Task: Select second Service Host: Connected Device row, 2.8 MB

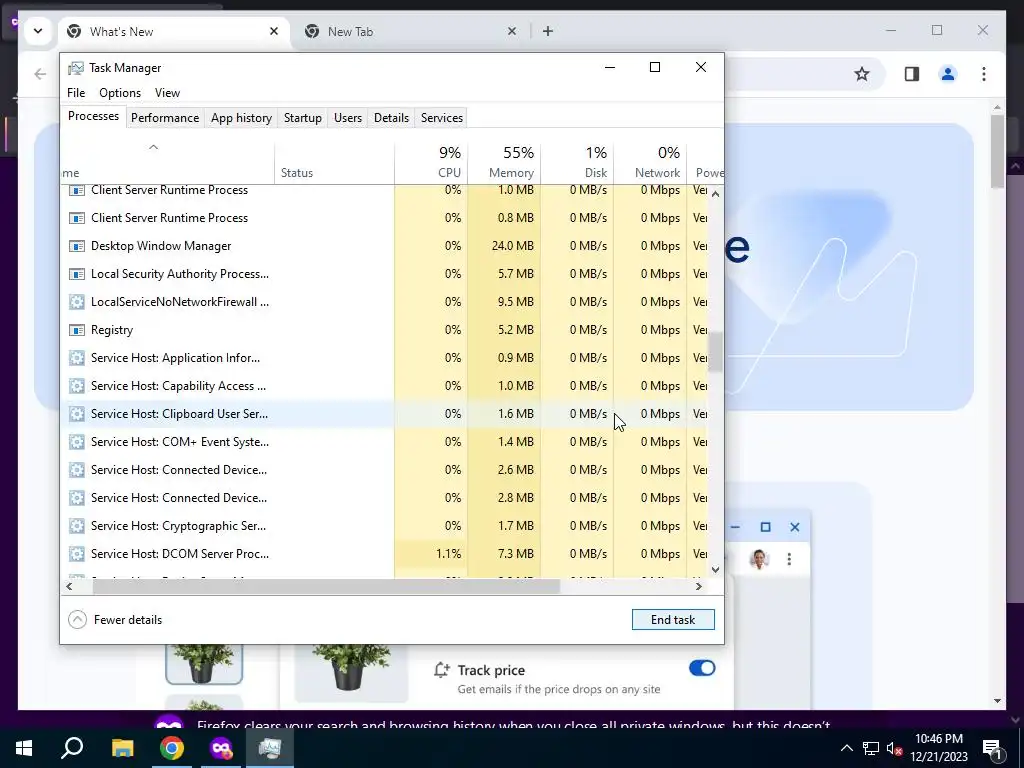Action: (384, 498)
